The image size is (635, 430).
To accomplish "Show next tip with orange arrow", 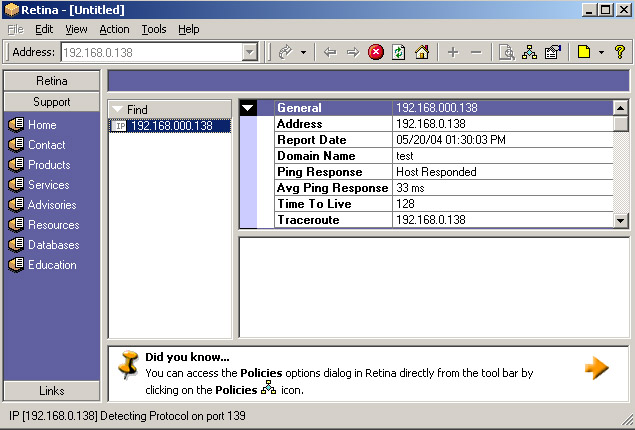I will tap(597, 368).
